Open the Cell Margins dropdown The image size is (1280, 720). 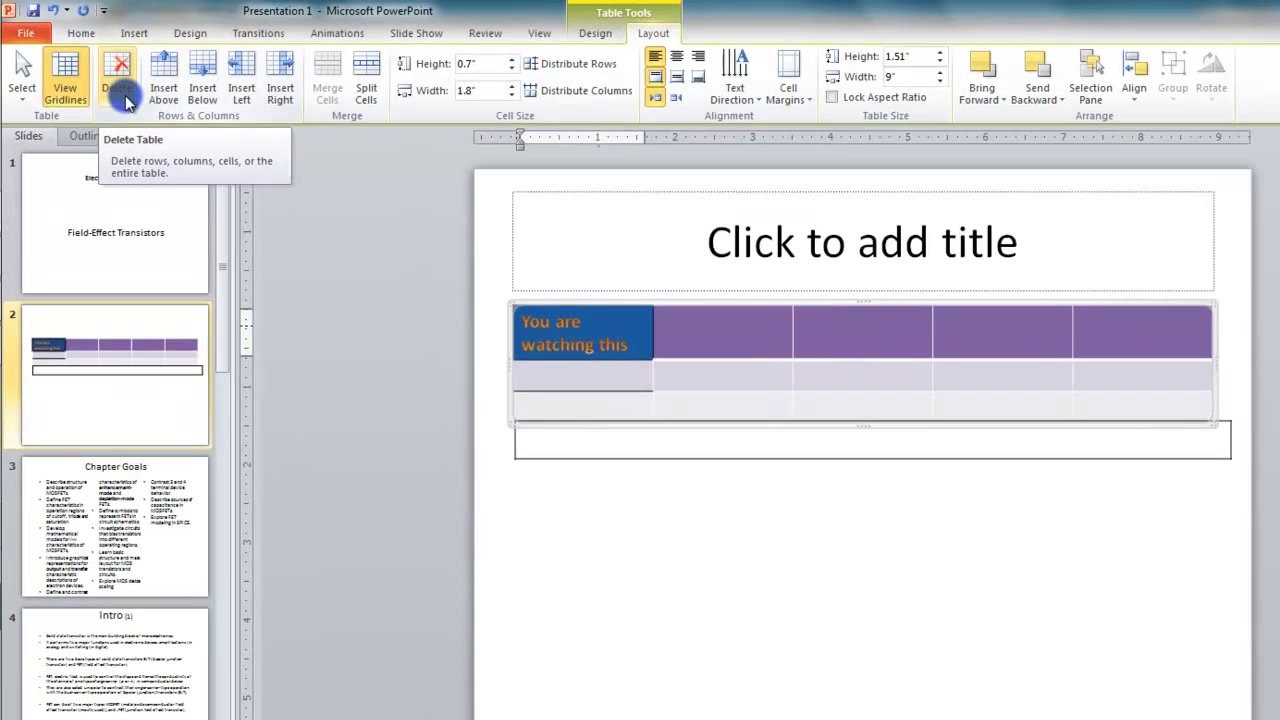pos(788,78)
